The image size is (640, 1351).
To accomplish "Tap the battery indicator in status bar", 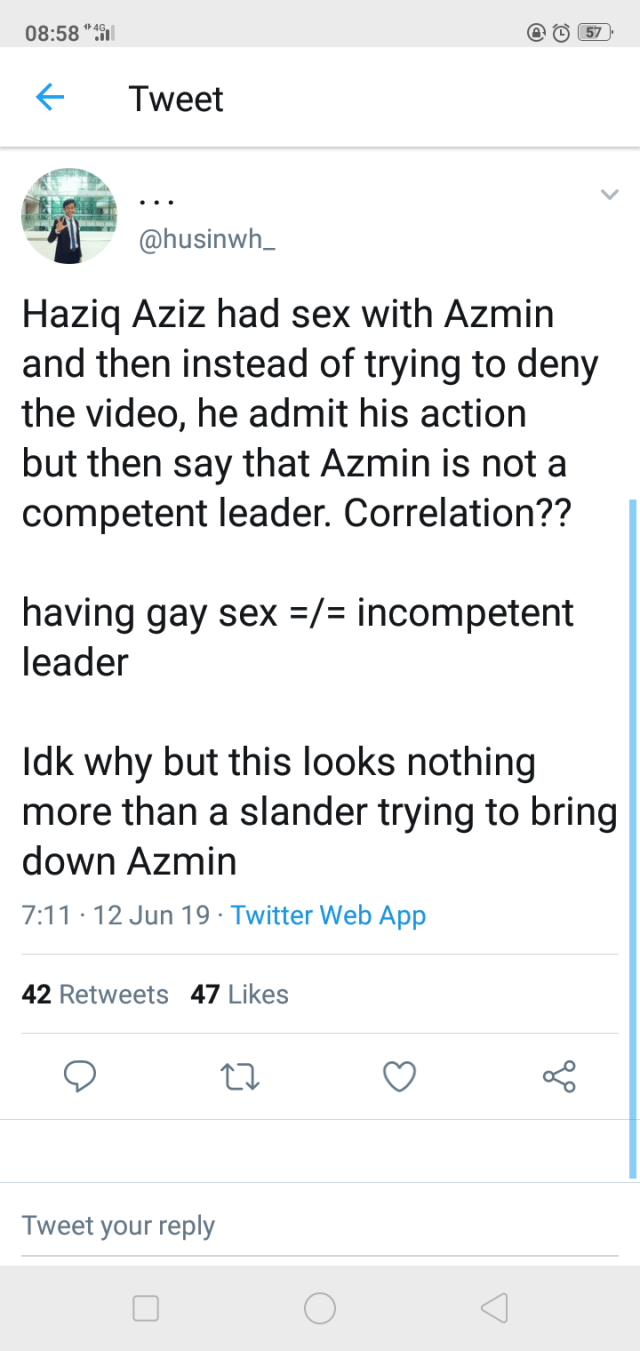I will [x=595, y=32].
